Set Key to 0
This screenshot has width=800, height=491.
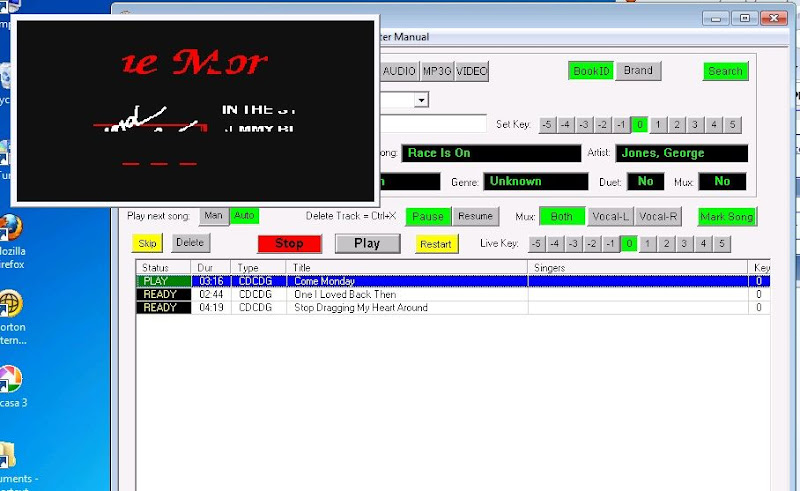pos(640,125)
